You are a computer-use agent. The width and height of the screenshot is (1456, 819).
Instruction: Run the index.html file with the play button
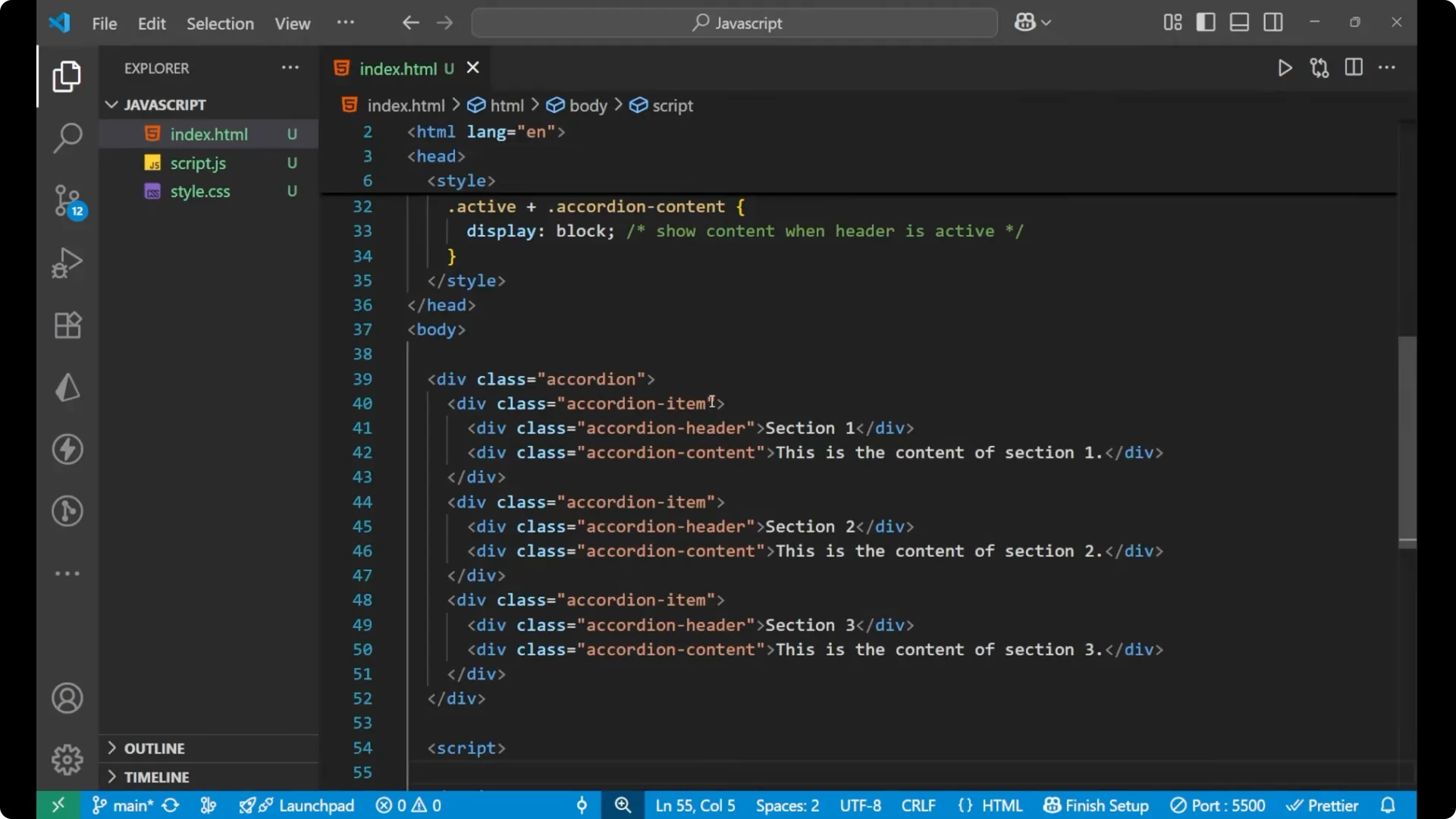point(1285,67)
